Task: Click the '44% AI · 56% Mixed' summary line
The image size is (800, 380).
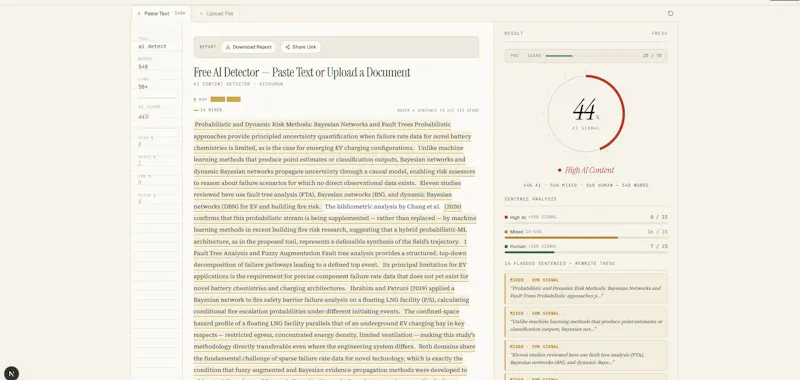Action: coord(586,185)
